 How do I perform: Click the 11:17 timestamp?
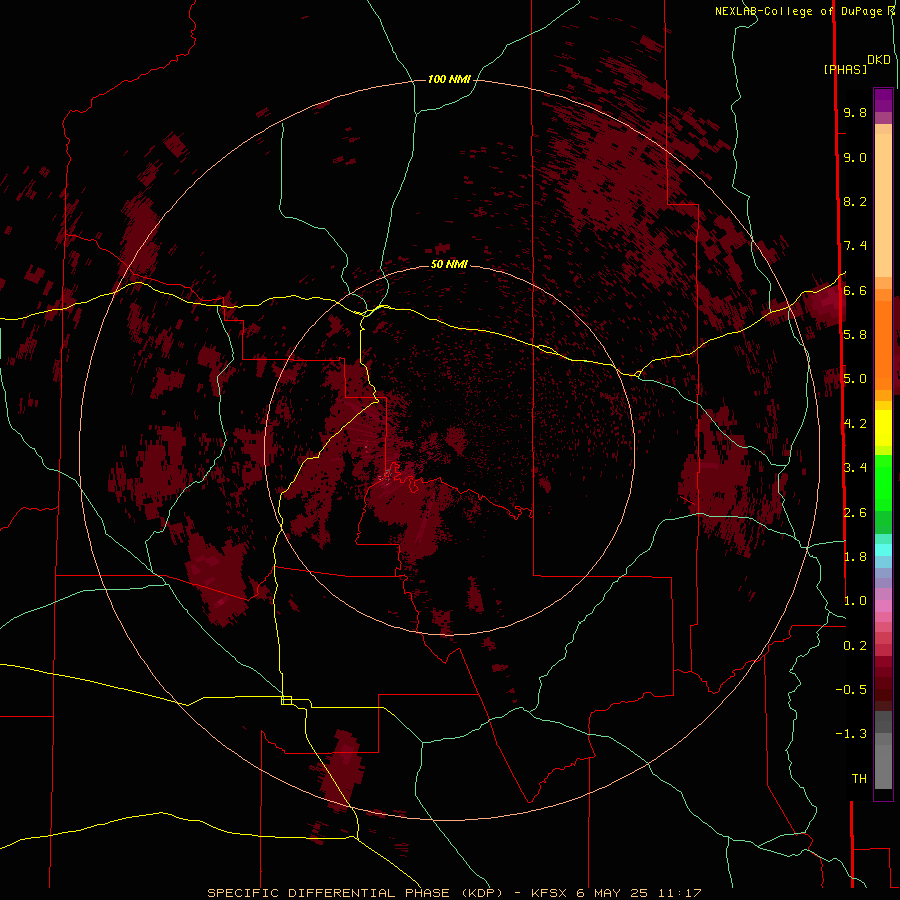[681, 893]
